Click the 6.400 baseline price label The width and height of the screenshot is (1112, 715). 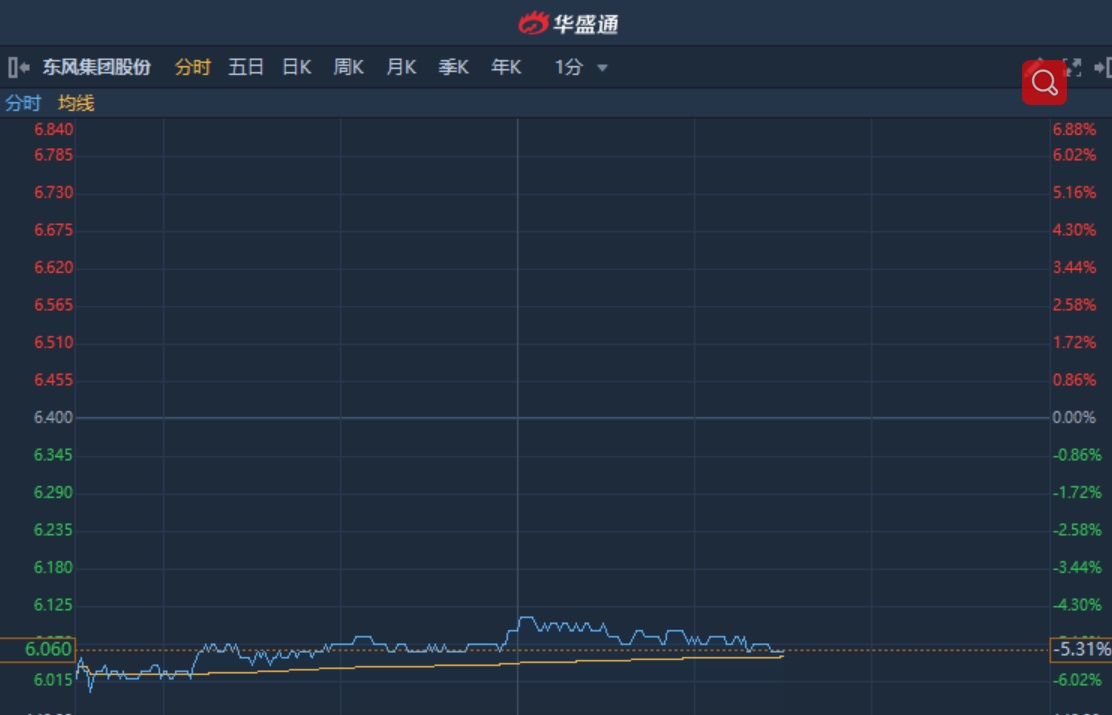click(53, 417)
